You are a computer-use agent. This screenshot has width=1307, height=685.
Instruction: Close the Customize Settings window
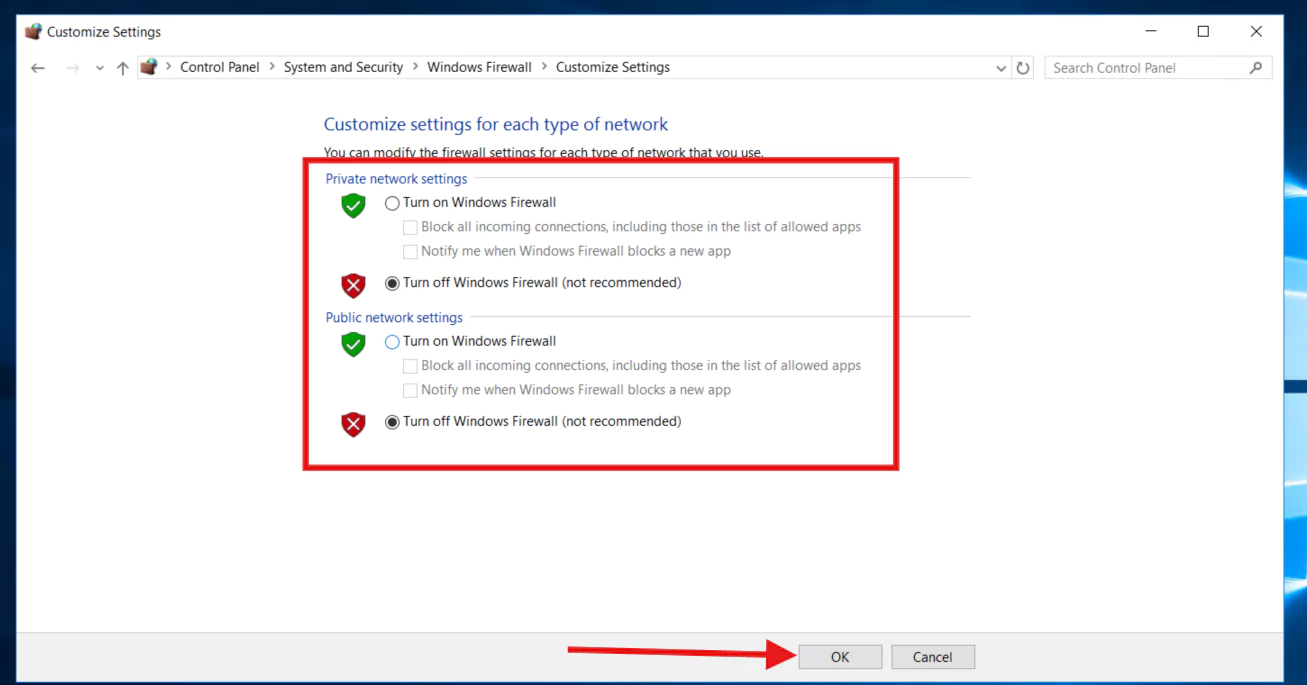1256,32
